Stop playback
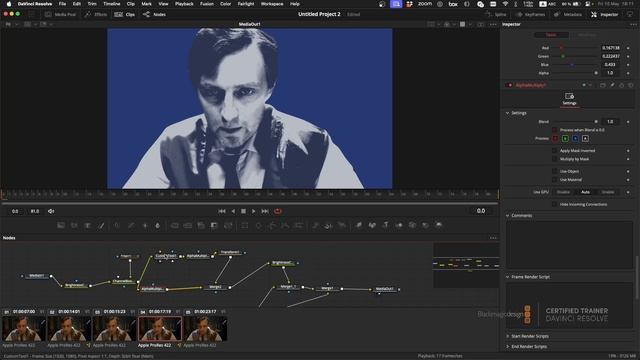The image size is (640, 360). 243,211
